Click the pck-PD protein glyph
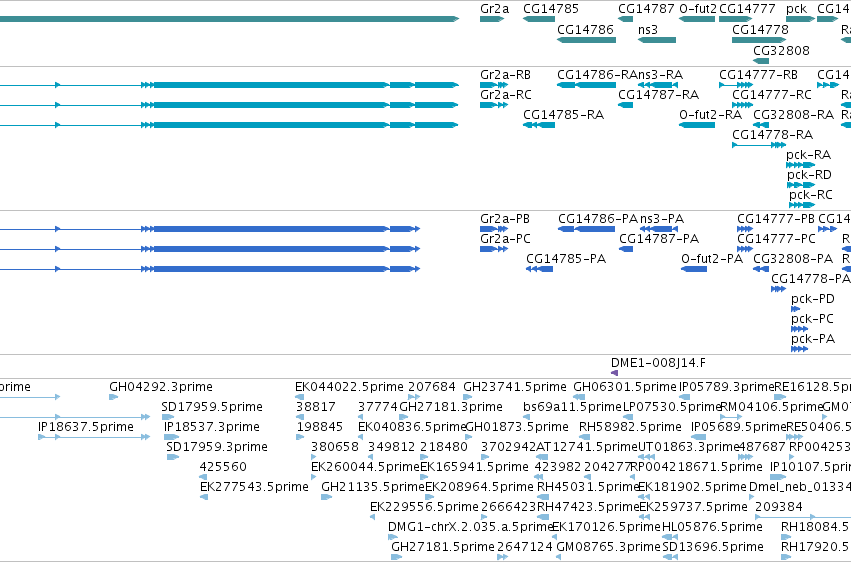 click(796, 309)
